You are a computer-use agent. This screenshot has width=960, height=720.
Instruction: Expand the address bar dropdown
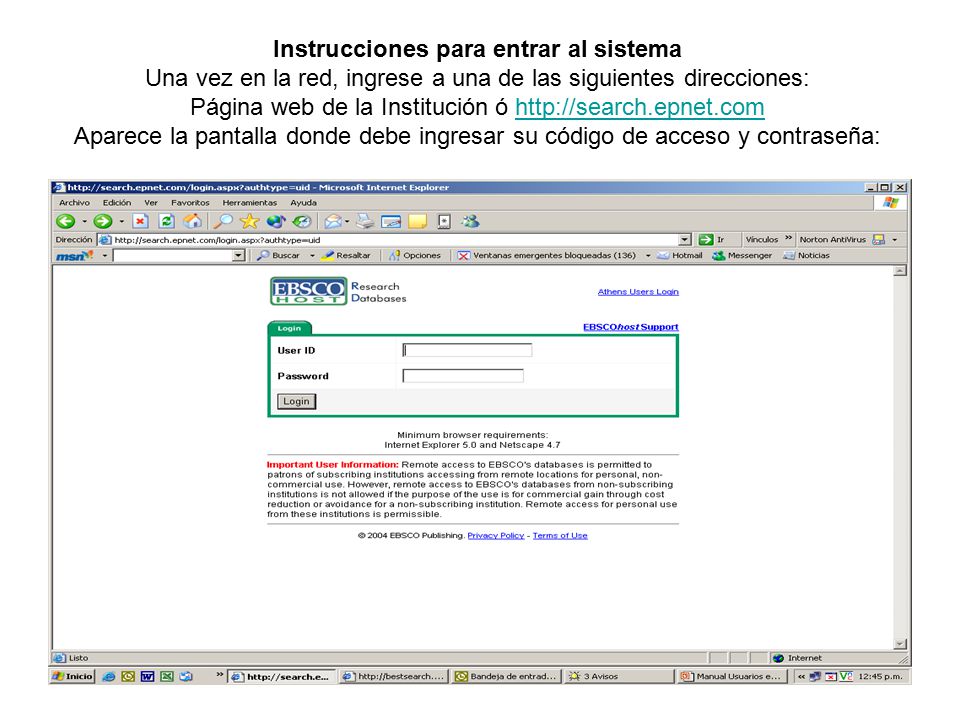[x=685, y=239]
